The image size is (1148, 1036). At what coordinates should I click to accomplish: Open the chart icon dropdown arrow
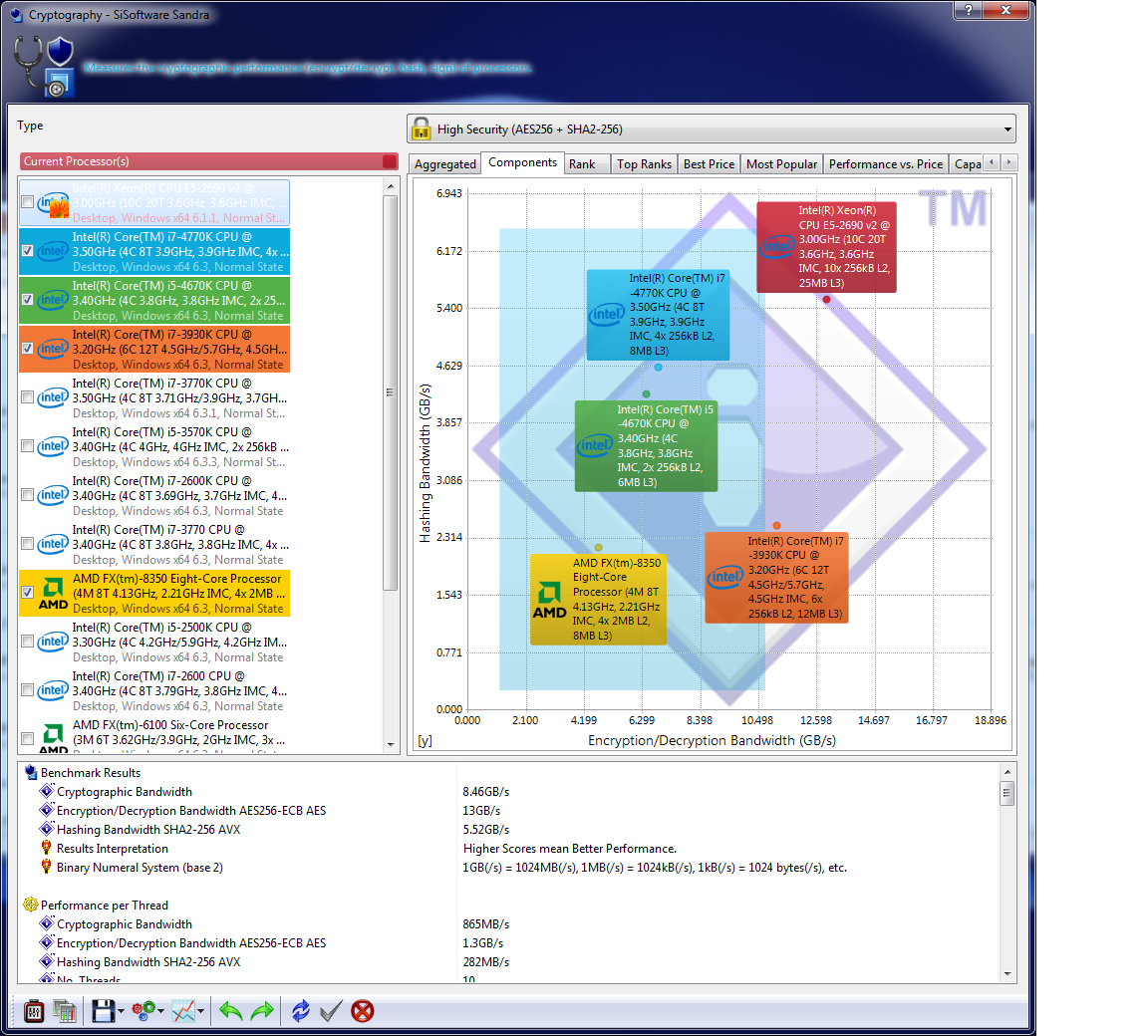[x=200, y=1011]
